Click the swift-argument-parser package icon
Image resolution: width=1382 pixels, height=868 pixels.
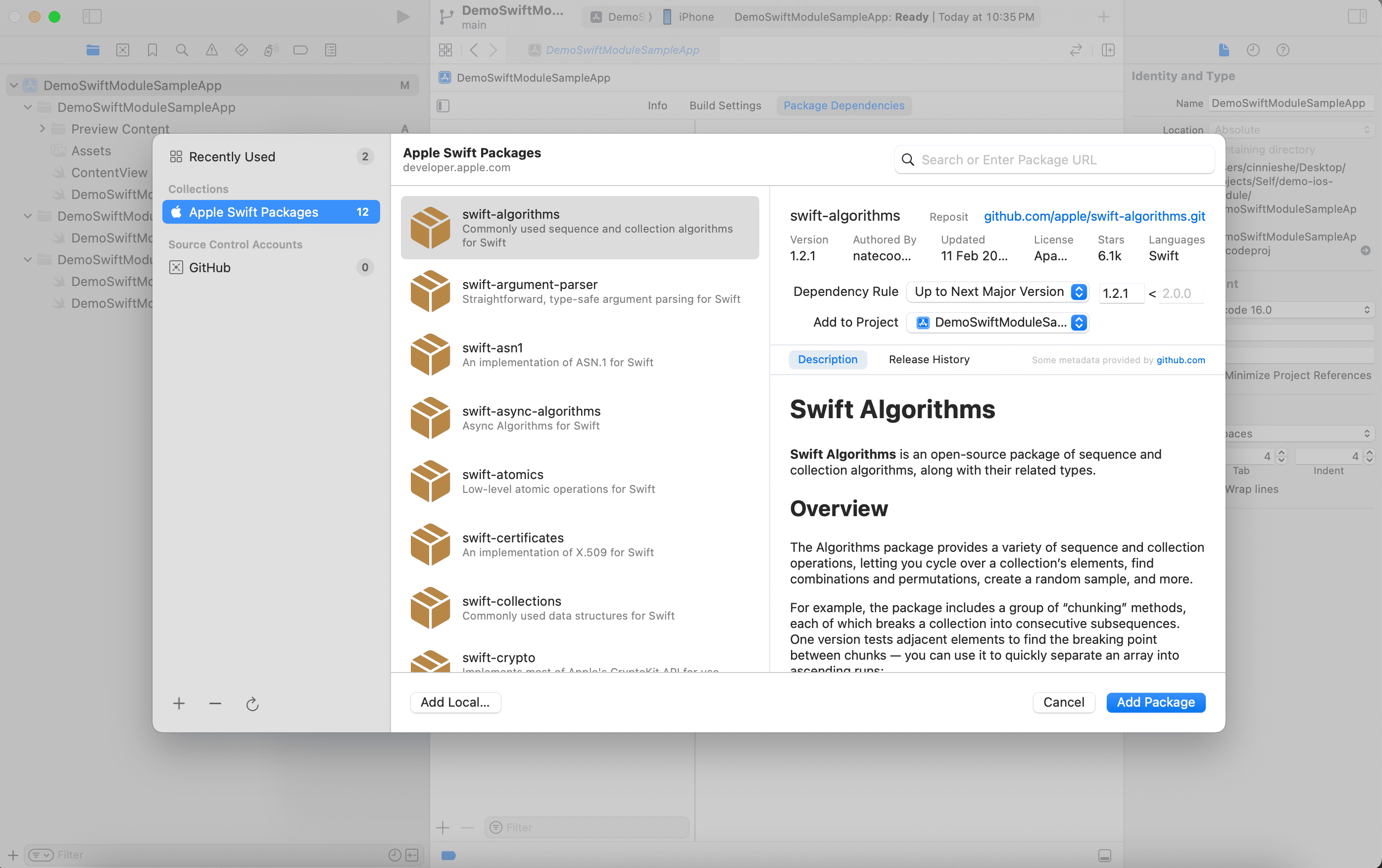click(430, 291)
